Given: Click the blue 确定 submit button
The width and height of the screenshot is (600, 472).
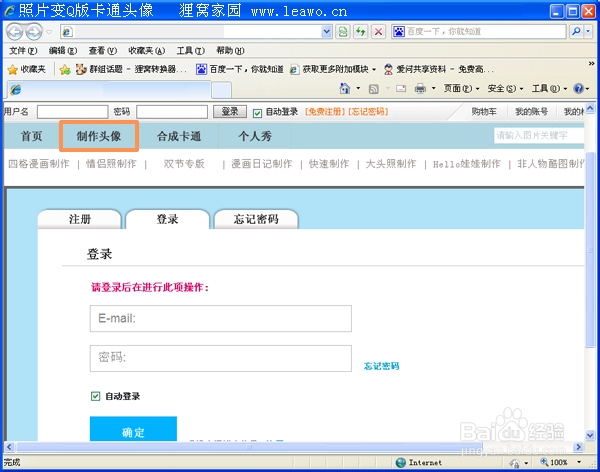Looking at the screenshot, I should [x=133, y=430].
